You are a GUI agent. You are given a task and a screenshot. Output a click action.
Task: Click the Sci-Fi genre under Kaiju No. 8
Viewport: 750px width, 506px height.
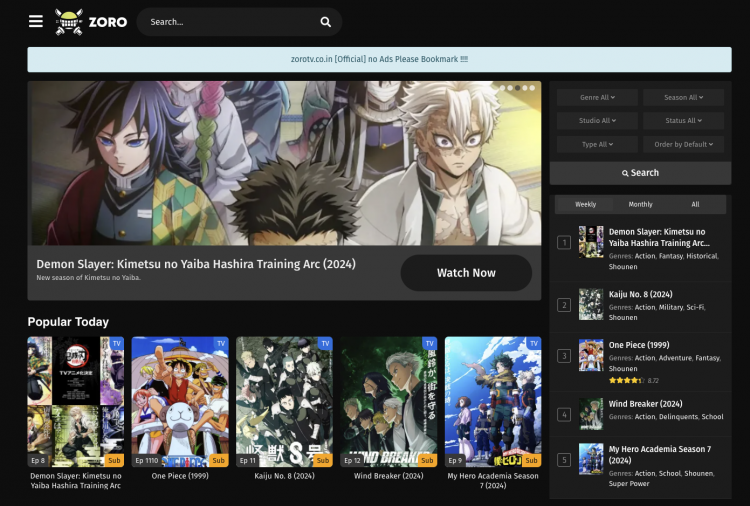[695, 307]
